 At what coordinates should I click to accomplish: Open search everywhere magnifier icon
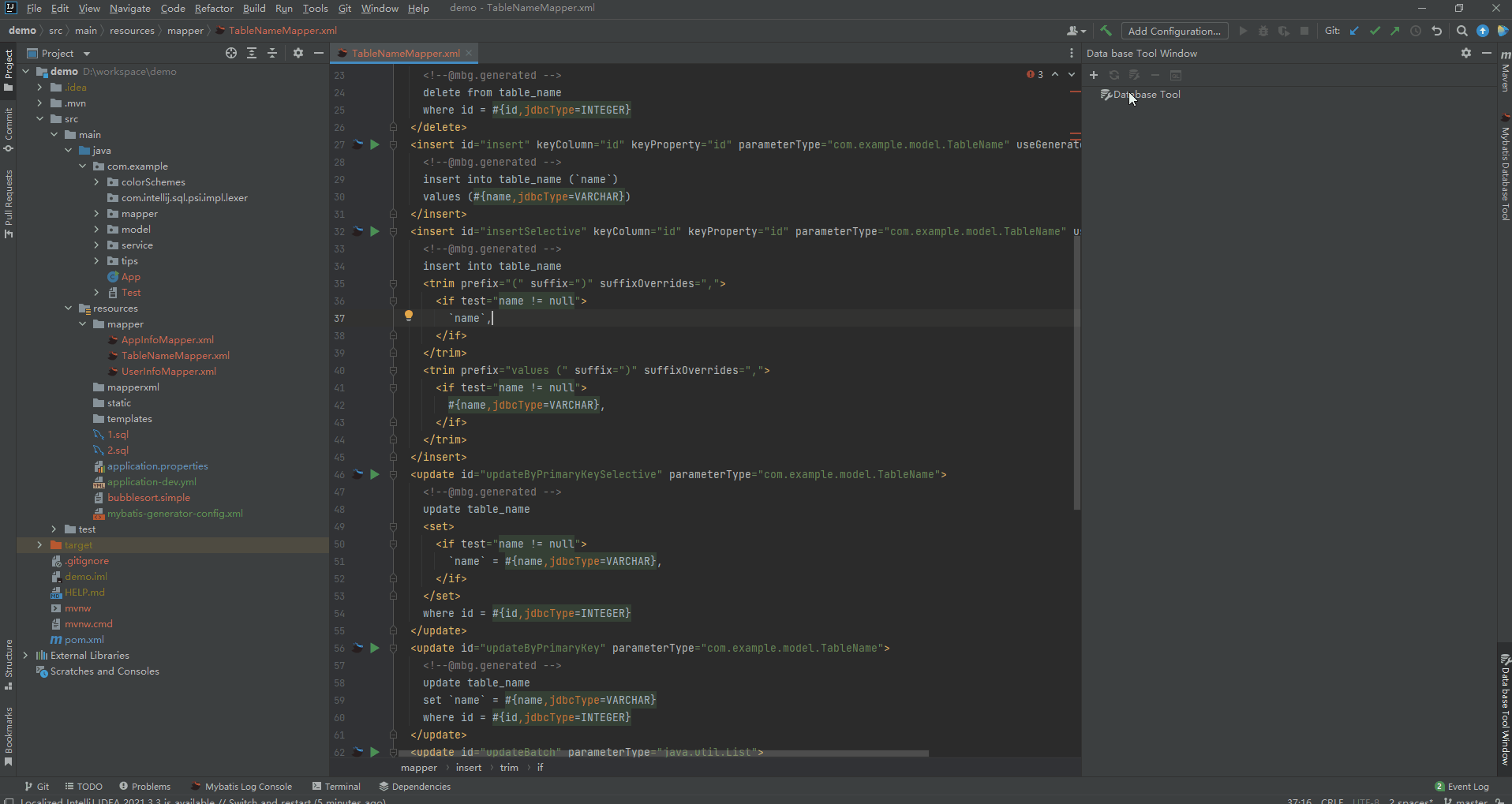pos(1462,31)
